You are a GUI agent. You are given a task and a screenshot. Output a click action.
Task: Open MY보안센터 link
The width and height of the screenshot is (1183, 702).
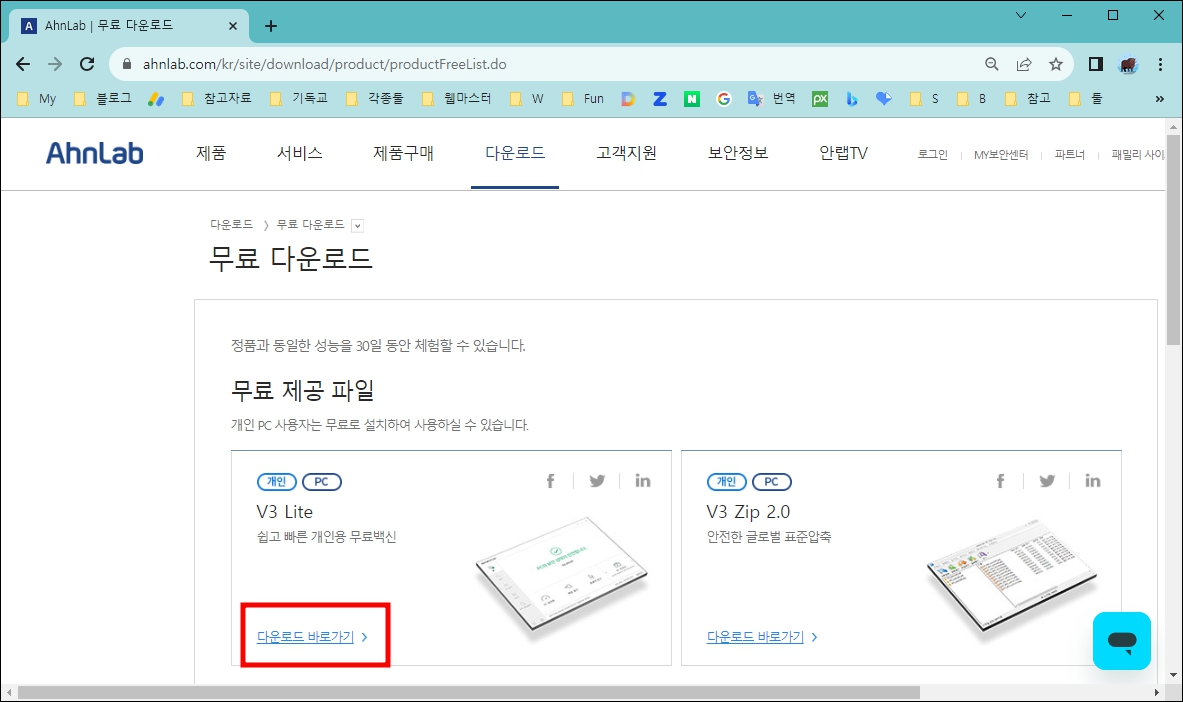1001,154
